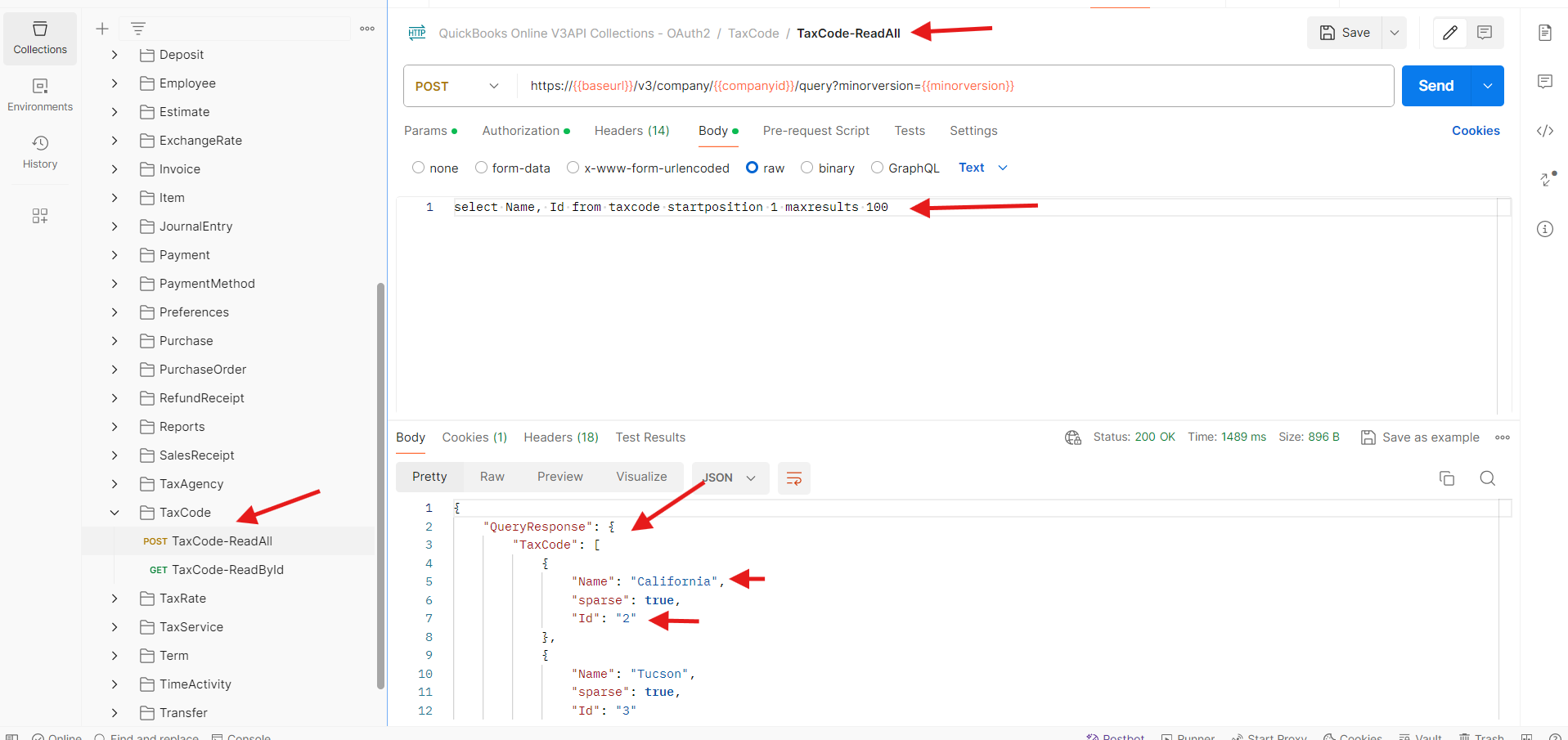1568x740 pixels.
Task: Open the response Headers (18) tab
Action: [561, 437]
